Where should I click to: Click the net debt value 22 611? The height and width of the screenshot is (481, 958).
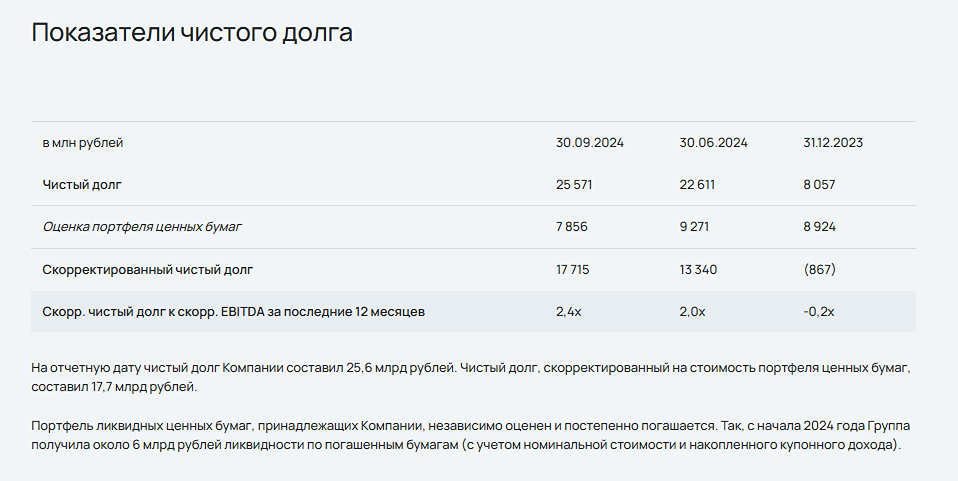697,185
